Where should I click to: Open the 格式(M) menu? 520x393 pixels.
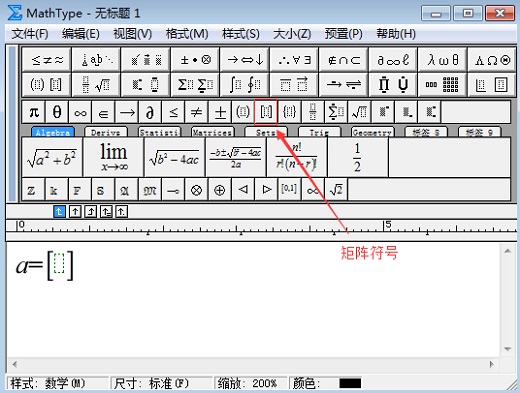(187, 34)
